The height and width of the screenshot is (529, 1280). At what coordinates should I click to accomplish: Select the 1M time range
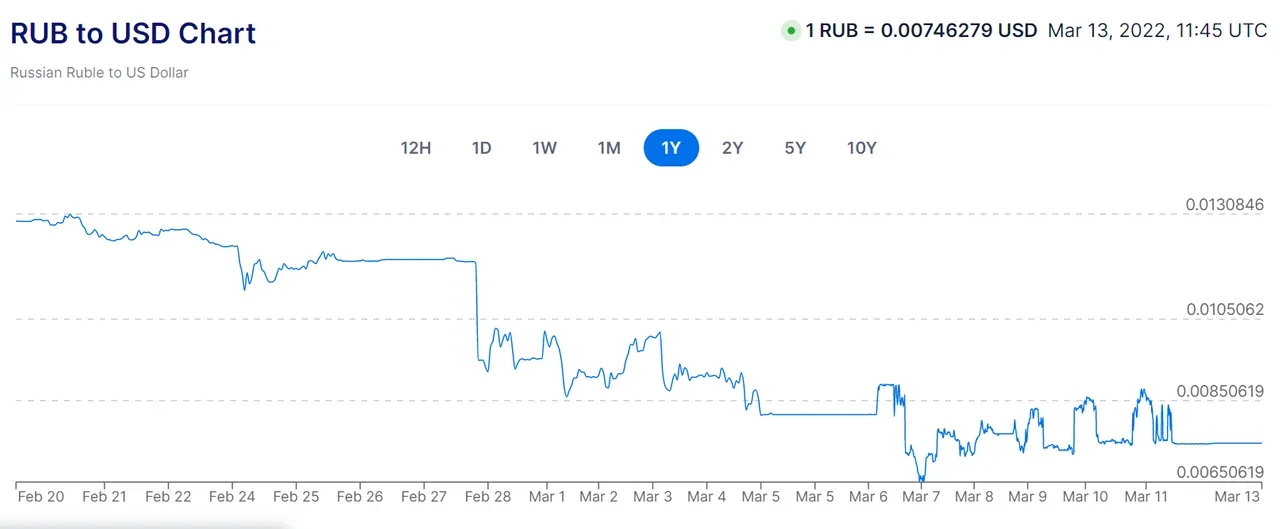[609, 148]
